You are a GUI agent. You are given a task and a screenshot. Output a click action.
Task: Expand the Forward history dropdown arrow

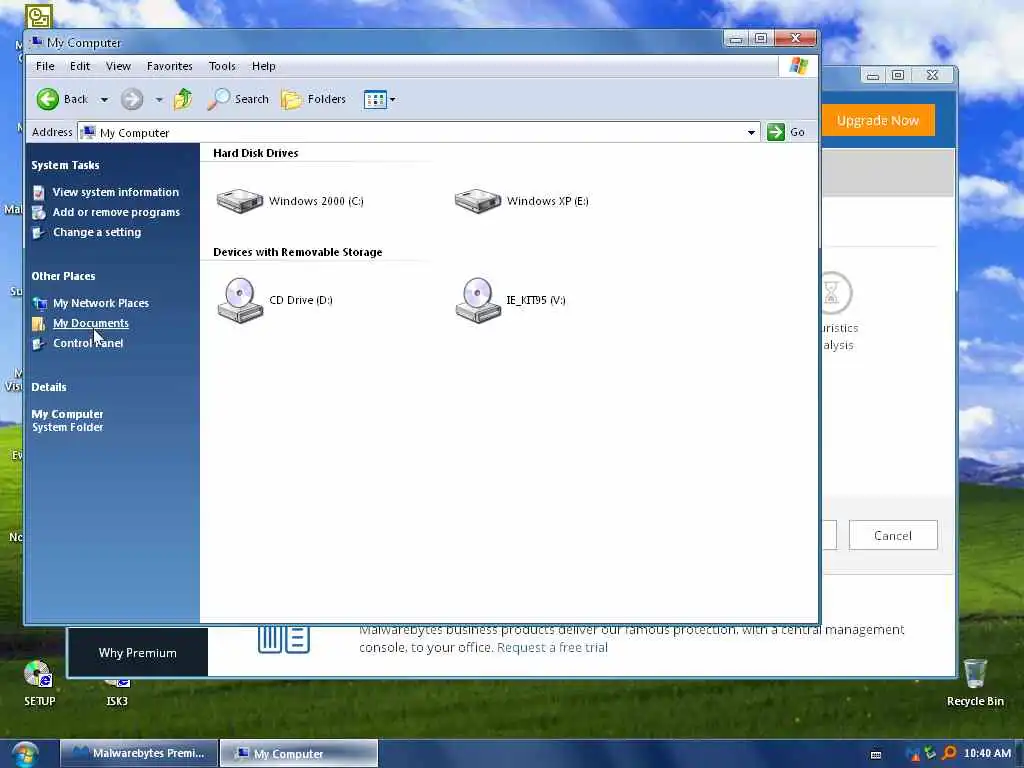pyautogui.click(x=159, y=100)
